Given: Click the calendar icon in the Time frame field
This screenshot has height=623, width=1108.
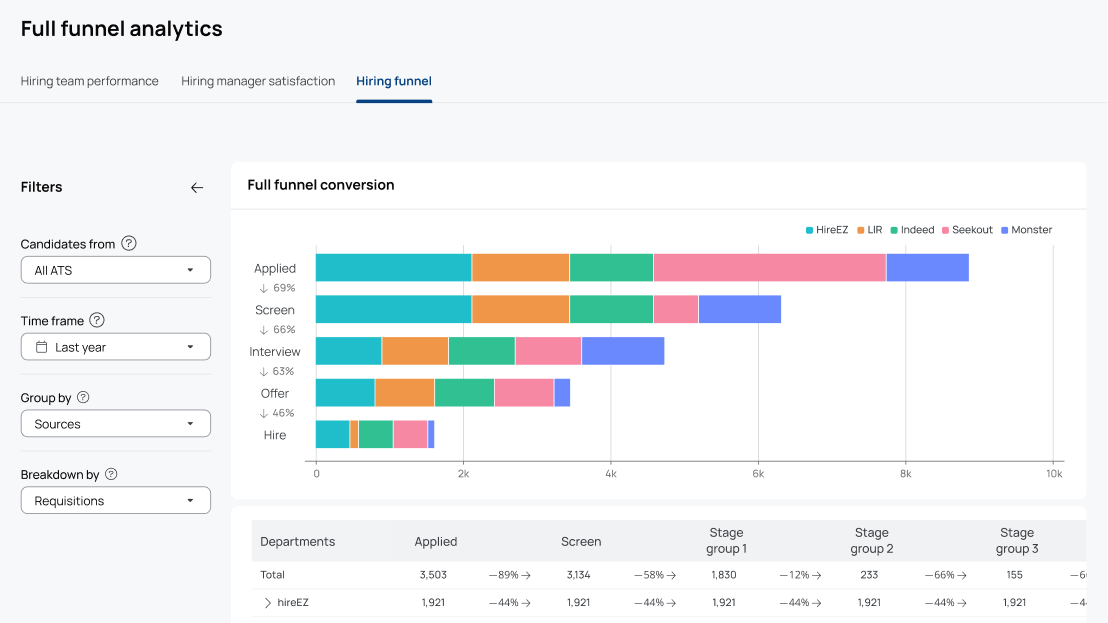Looking at the screenshot, I should (42, 348).
